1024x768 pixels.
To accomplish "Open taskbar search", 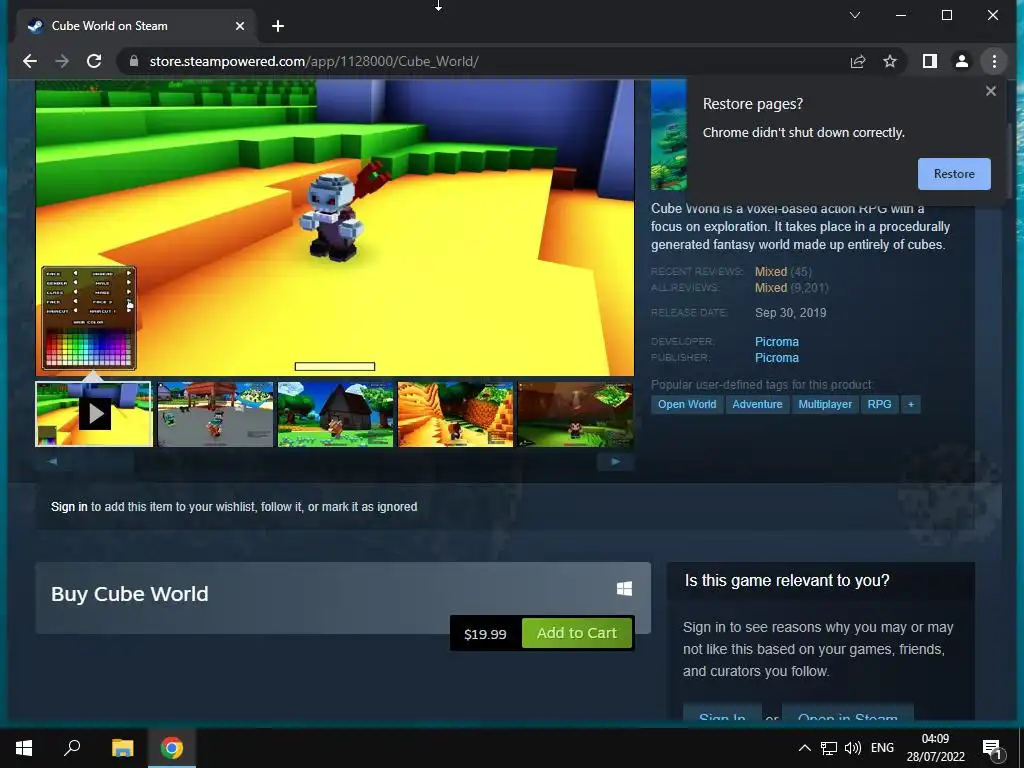I will point(72,748).
